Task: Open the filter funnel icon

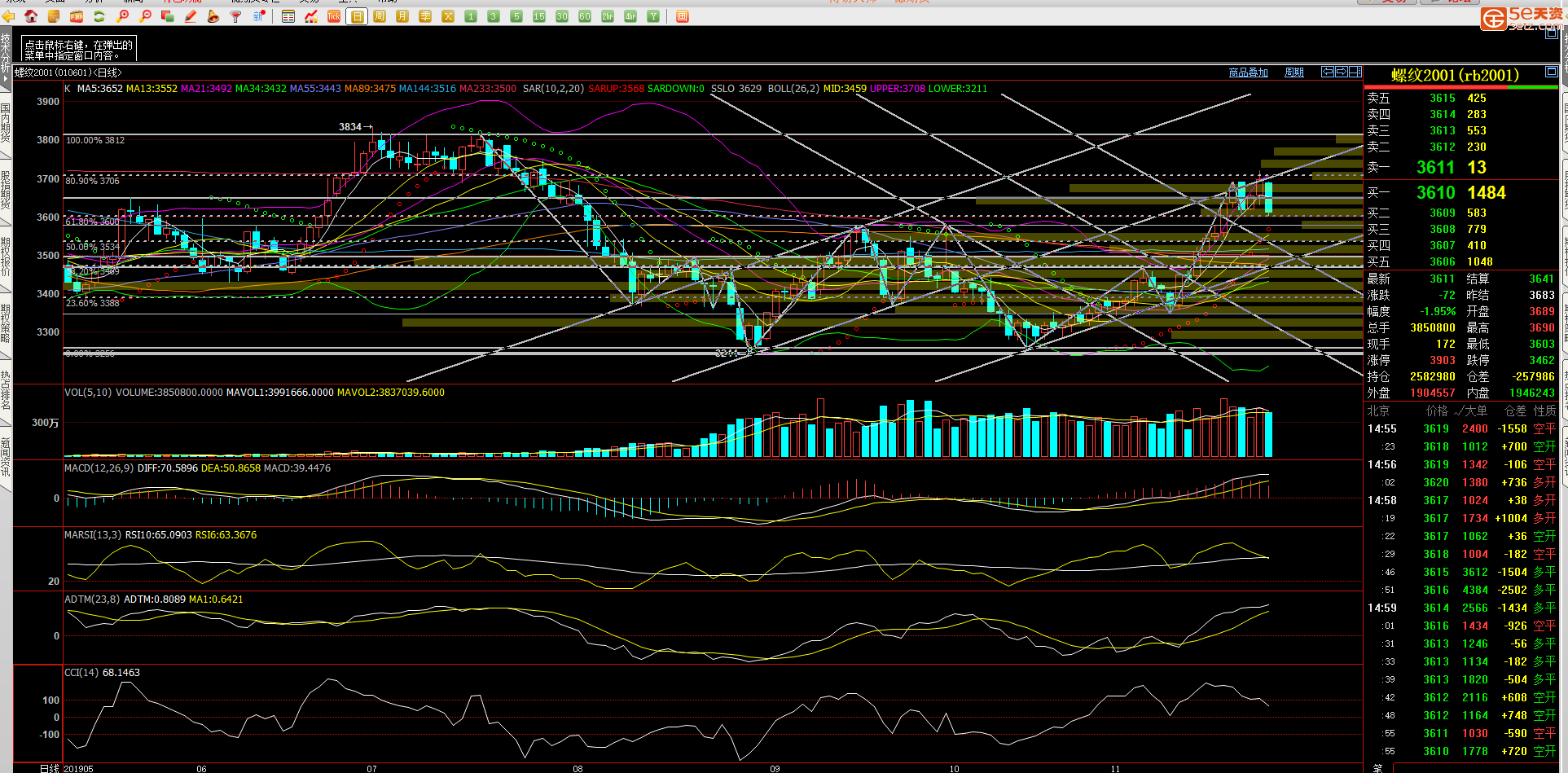Action: click(x=236, y=16)
